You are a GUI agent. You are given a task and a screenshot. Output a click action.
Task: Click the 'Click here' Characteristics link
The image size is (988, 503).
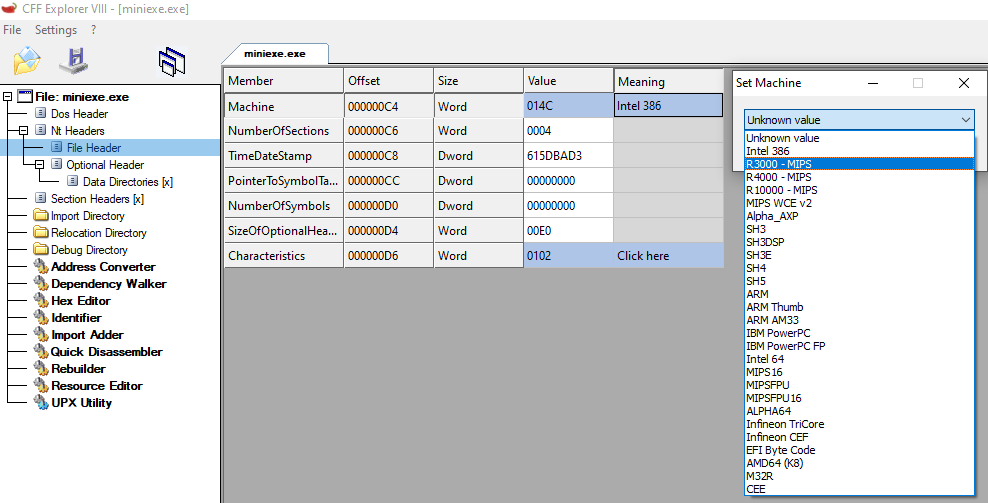click(643, 256)
